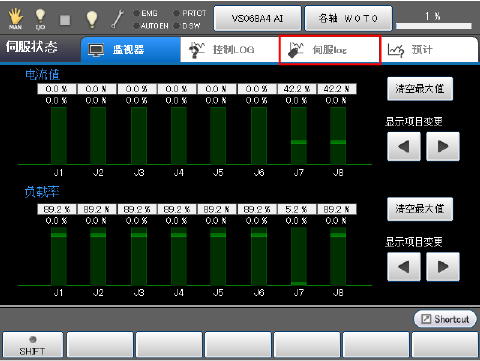Click the chart icon on 预计 tab
The width and height of the screenshot is (480, 361).
396,50
